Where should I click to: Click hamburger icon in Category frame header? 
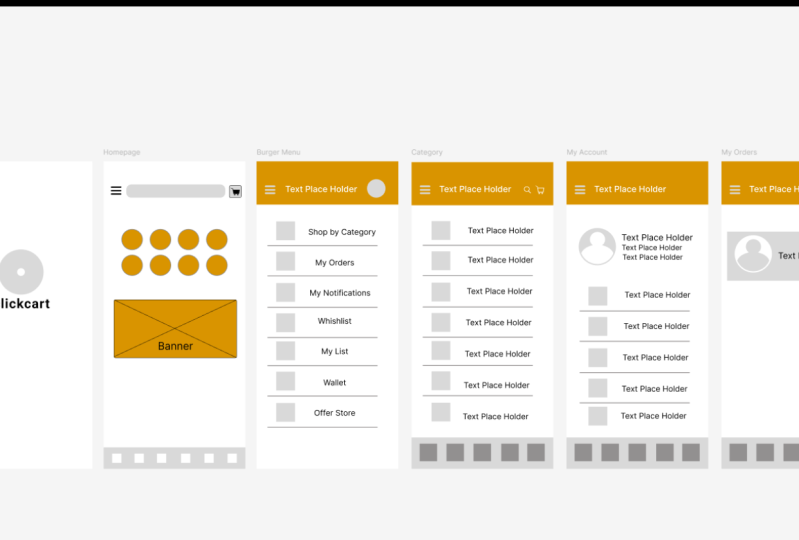[x=425, y=190]
